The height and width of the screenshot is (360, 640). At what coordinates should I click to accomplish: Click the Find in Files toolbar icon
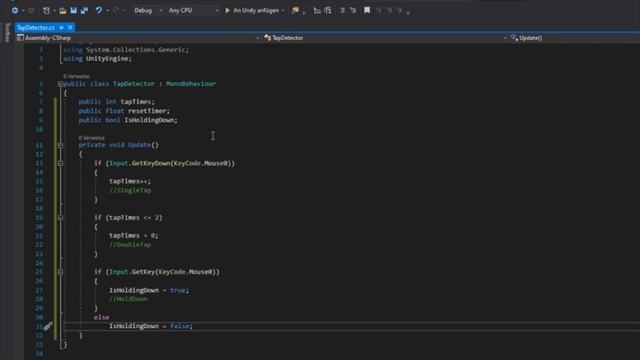coord(295,10)
